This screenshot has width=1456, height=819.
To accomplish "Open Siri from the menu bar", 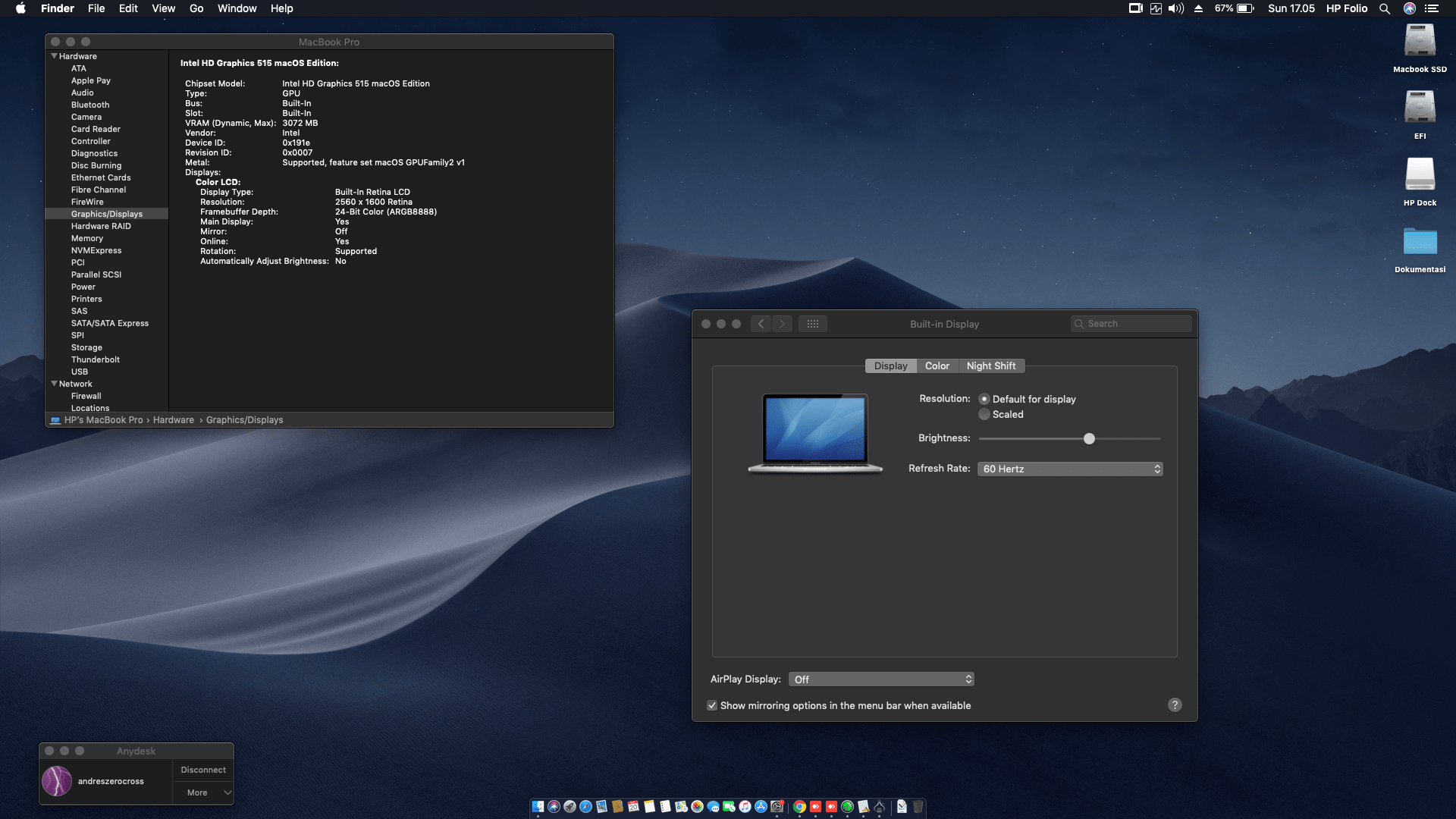I will 1410,8.
